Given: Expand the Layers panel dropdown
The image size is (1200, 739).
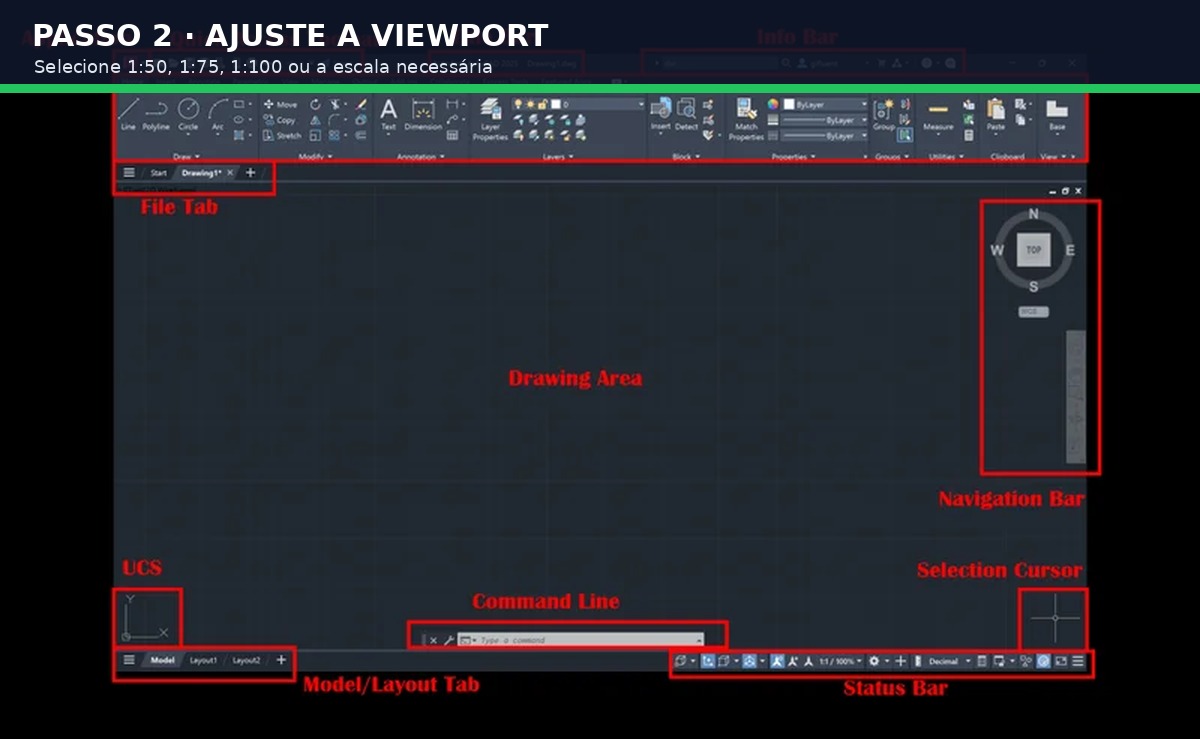Looking at the screenshot, I should point(559,156).
